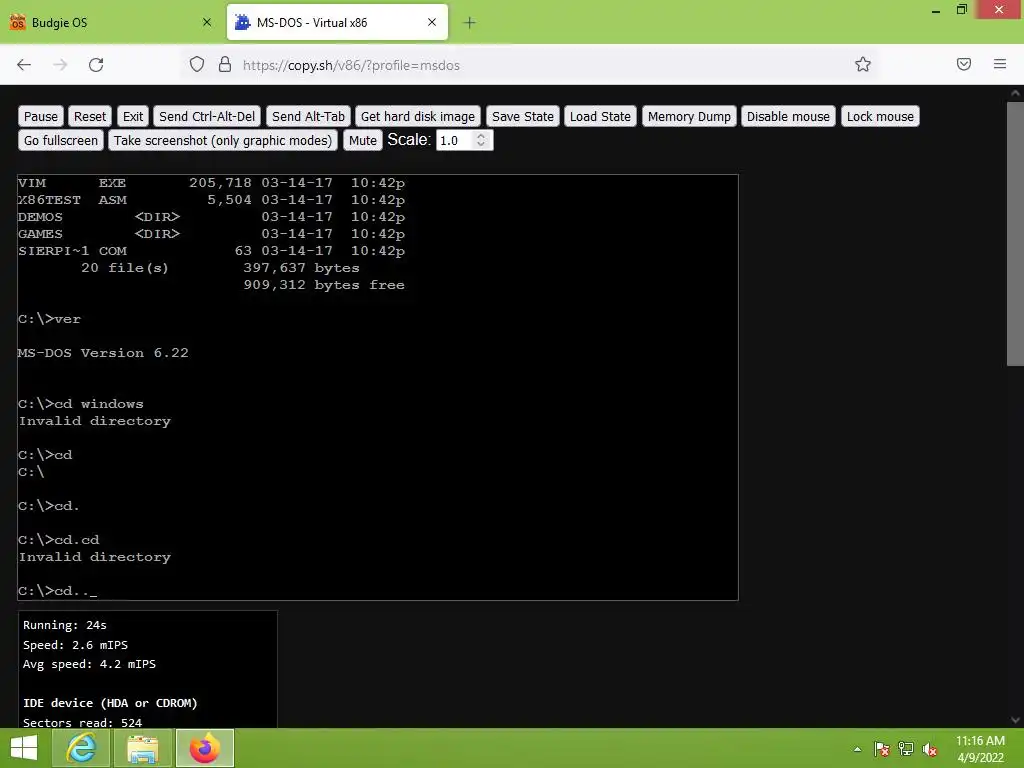This screenshot has width=1024, height=768.
Task: Click the Load State button
Action: pyautogui.click(x=600, y=116)
